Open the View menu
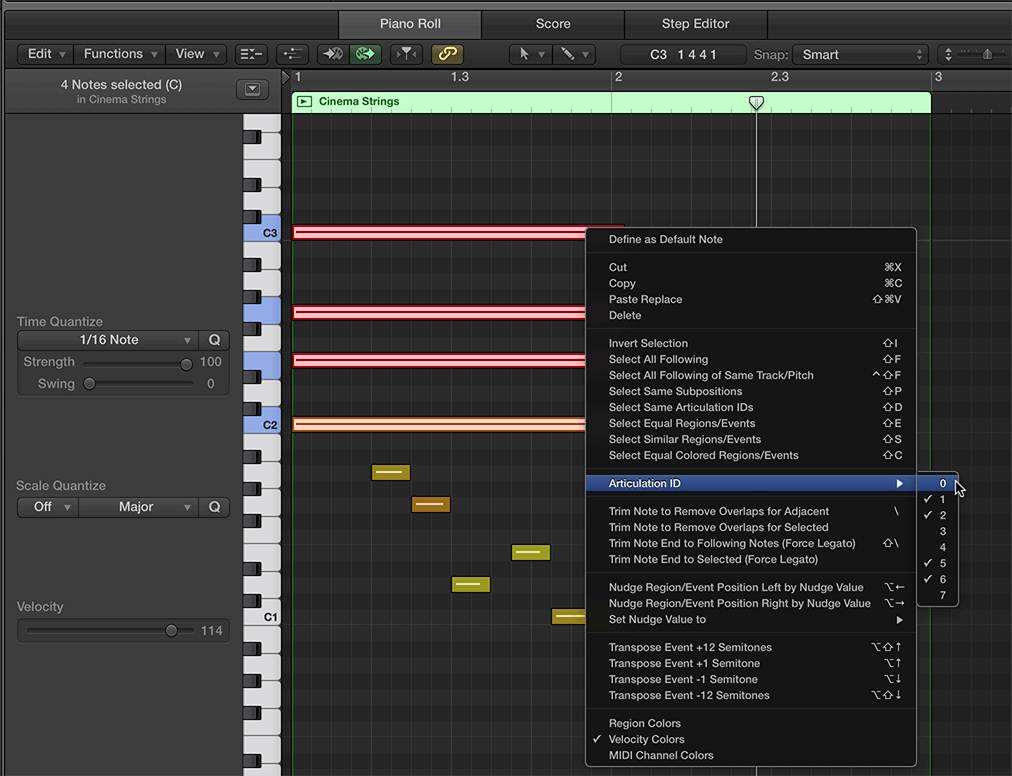The height and width of the screenshot is (776, 1012). click(x=196, y=54)
